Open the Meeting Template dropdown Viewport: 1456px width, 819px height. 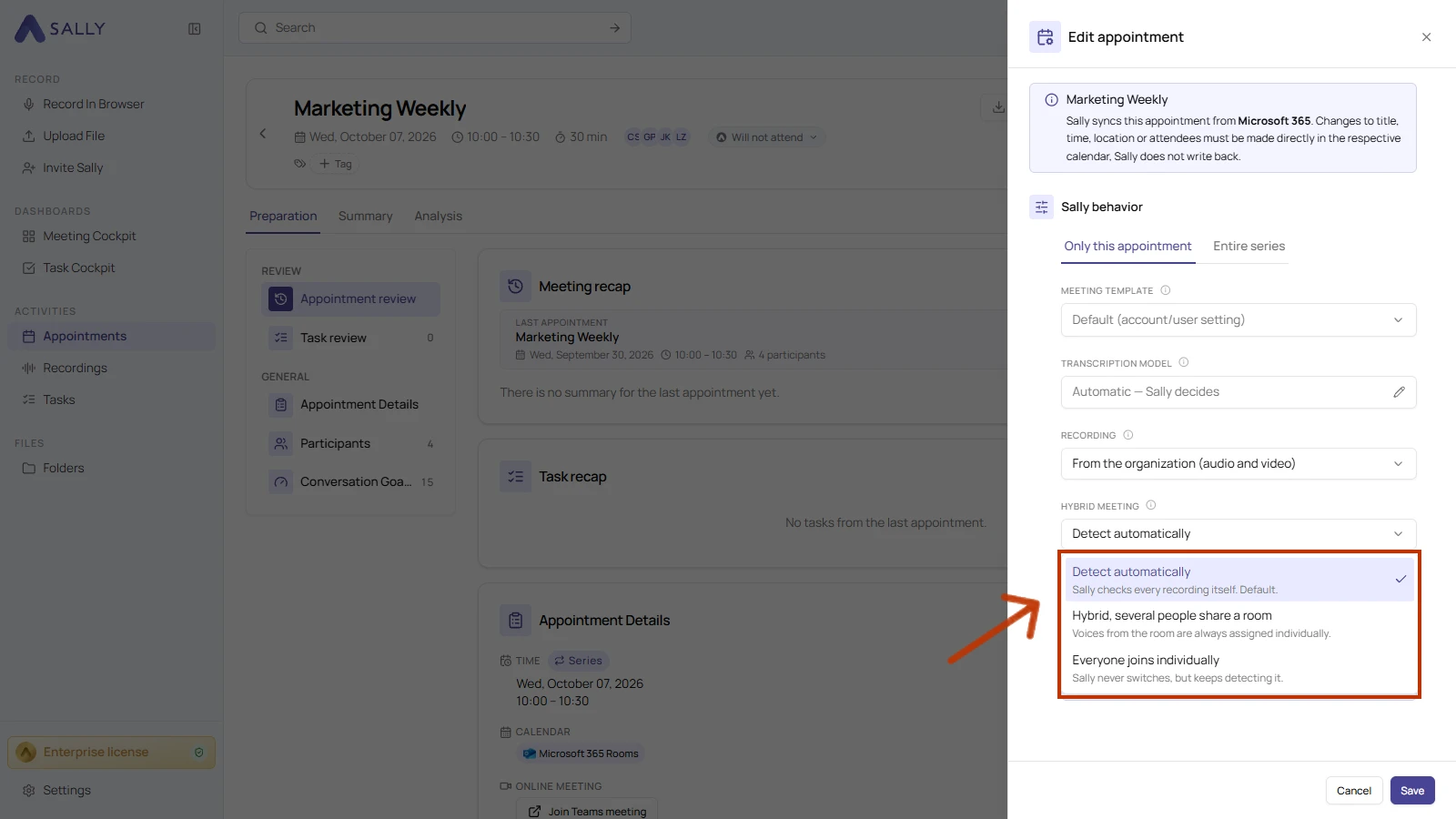click(x=1239, y=319)
